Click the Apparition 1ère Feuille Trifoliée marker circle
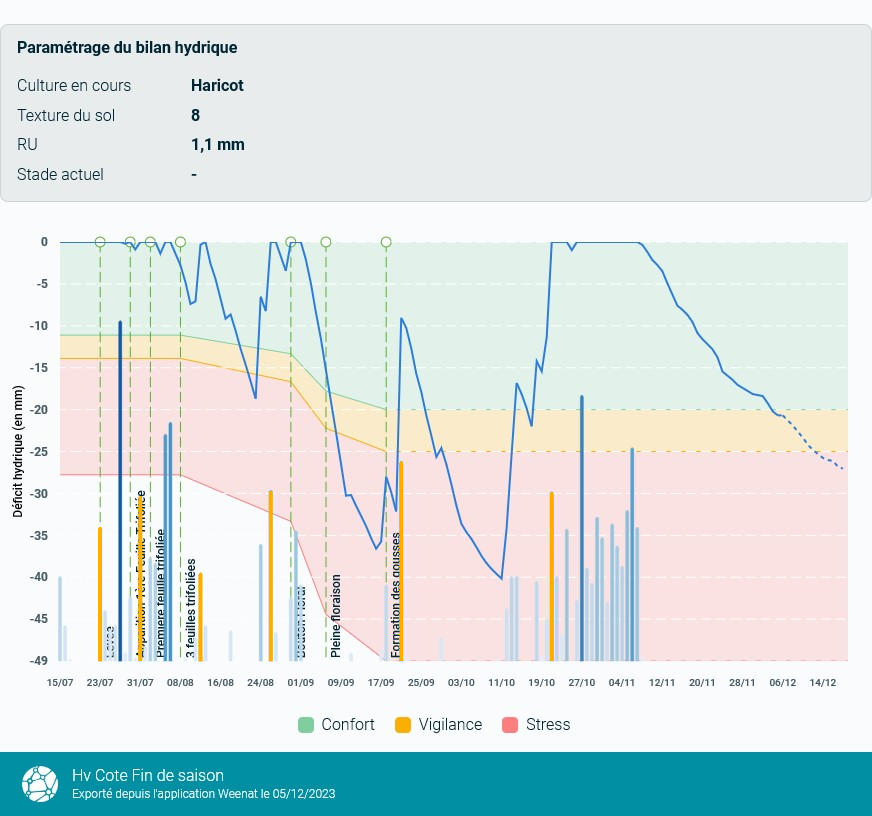The height and width of the screenshot is (816, 872). [130, 242]
